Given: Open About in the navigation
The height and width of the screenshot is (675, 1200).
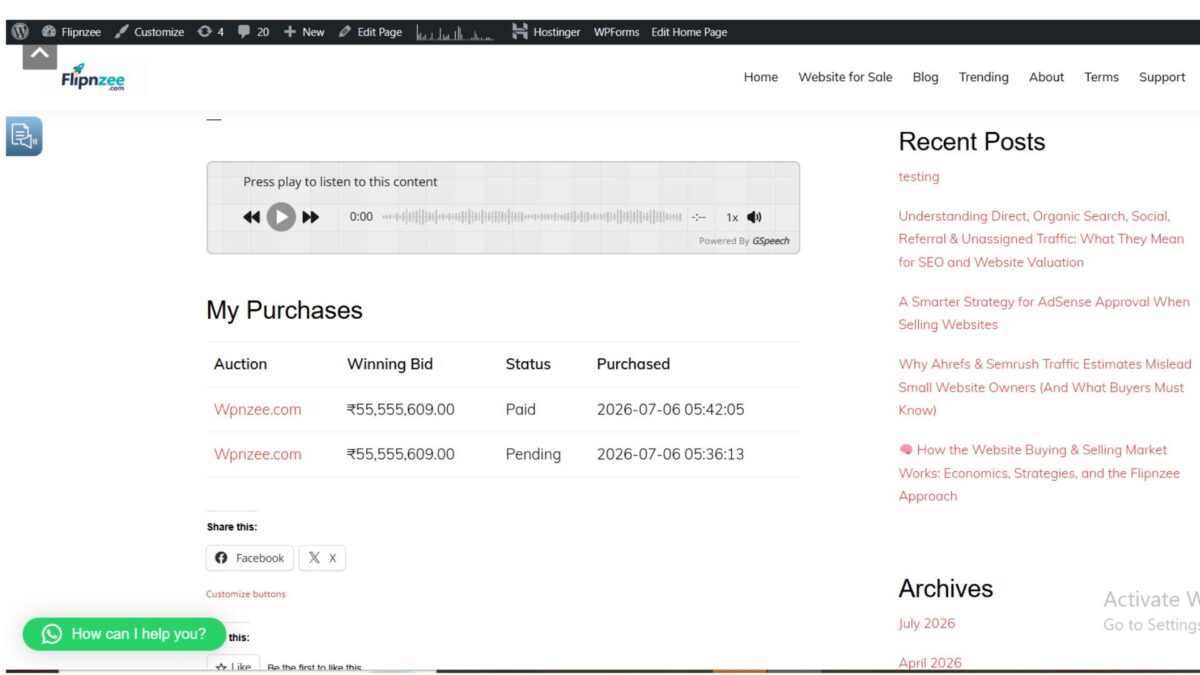Looking at the screenshot, I should click(x=1047, y=77).
